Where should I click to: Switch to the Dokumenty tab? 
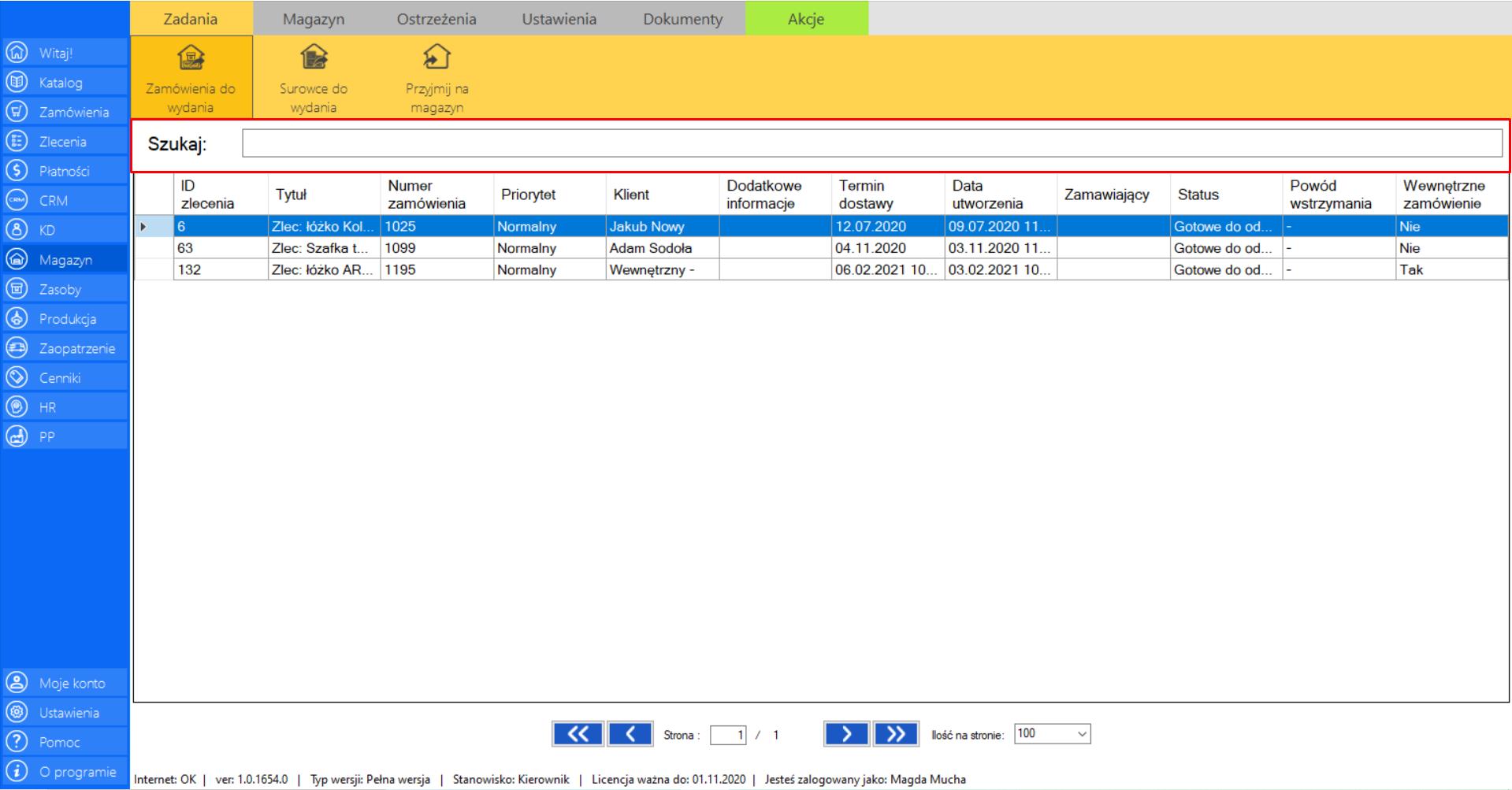coord(682,19)
